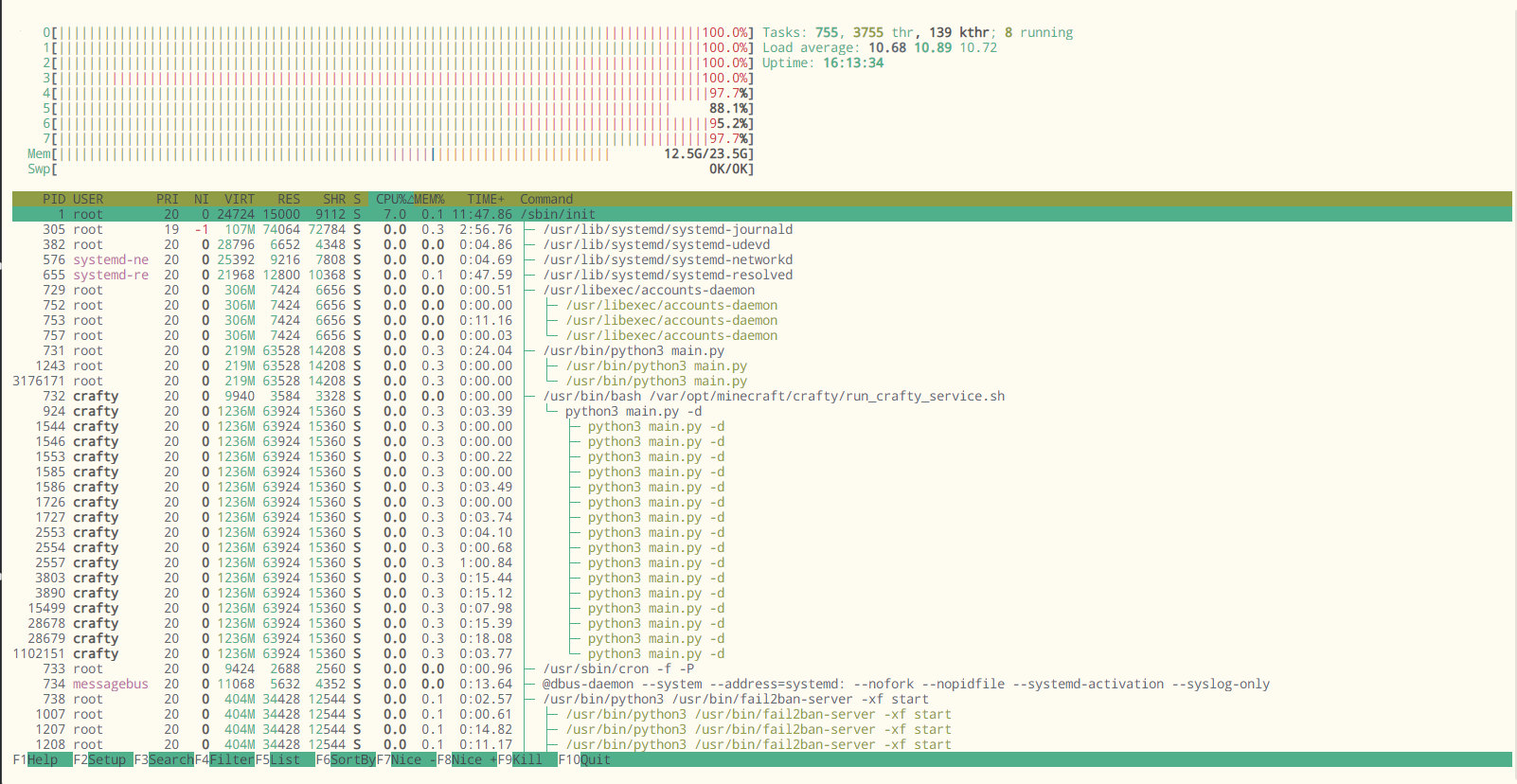Click the Load average readout
This screenshot has width=1517, height=784.
pyautogui.click(x=880, y=47)
